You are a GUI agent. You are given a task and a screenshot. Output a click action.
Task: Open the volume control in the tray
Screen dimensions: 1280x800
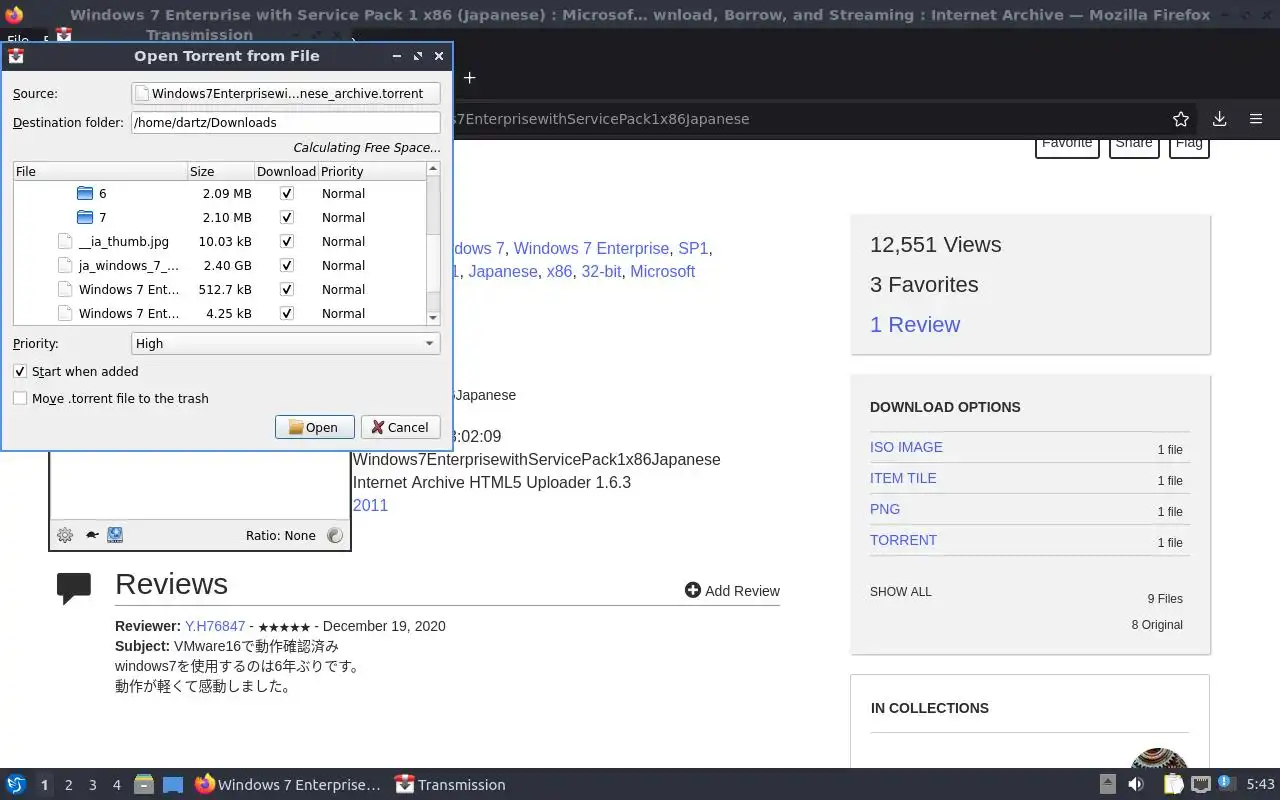pyautogui.click(x=1136, y=784)
